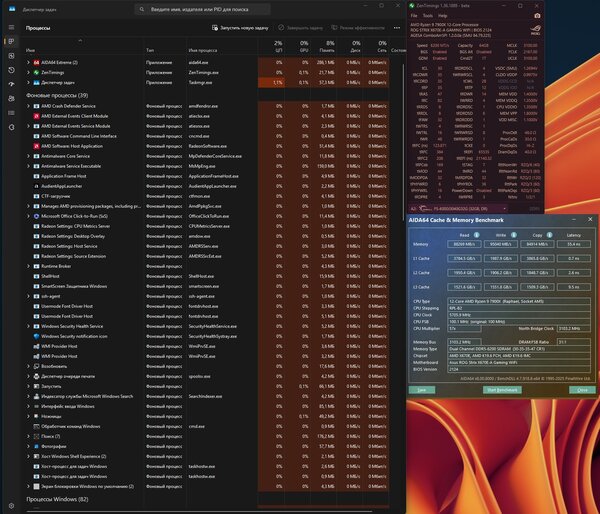Click the Task Manager app icon in title bar
Image resolution: width=600 pixels, height=514 pixels.
click(12, 8)
